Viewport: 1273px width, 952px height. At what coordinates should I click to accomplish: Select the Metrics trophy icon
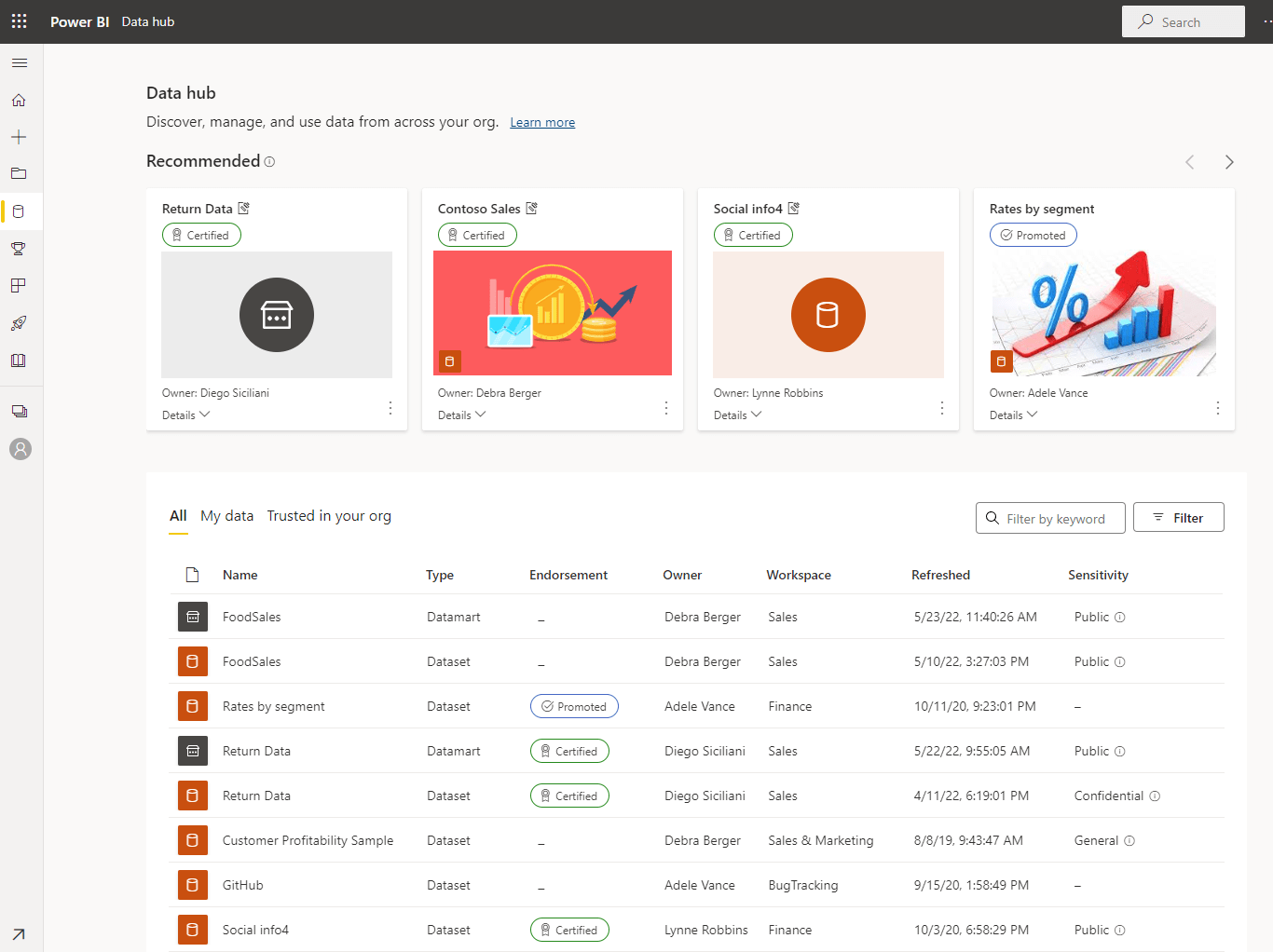[19, 248]
